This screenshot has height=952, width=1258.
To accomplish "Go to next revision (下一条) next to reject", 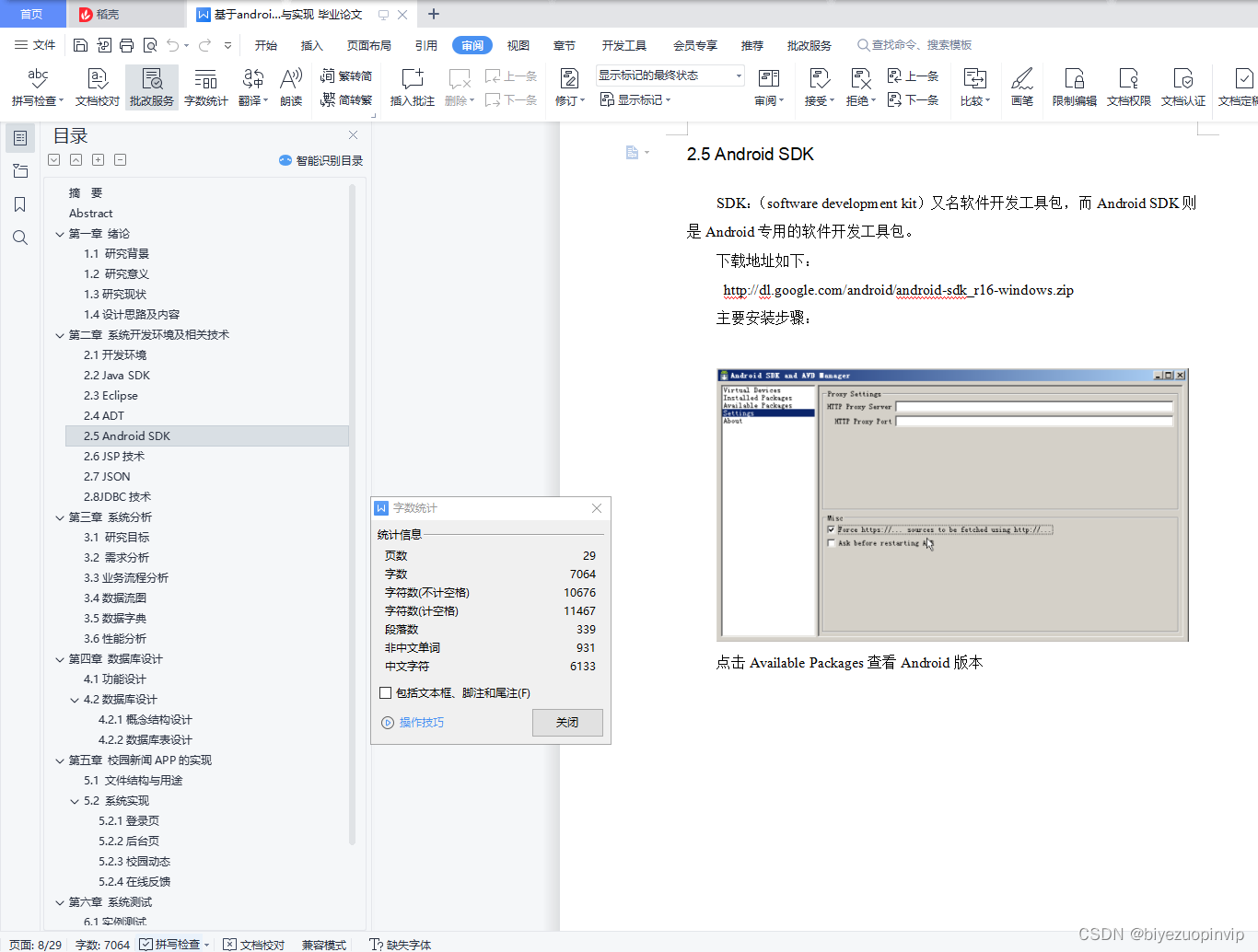I will (913, 99).
